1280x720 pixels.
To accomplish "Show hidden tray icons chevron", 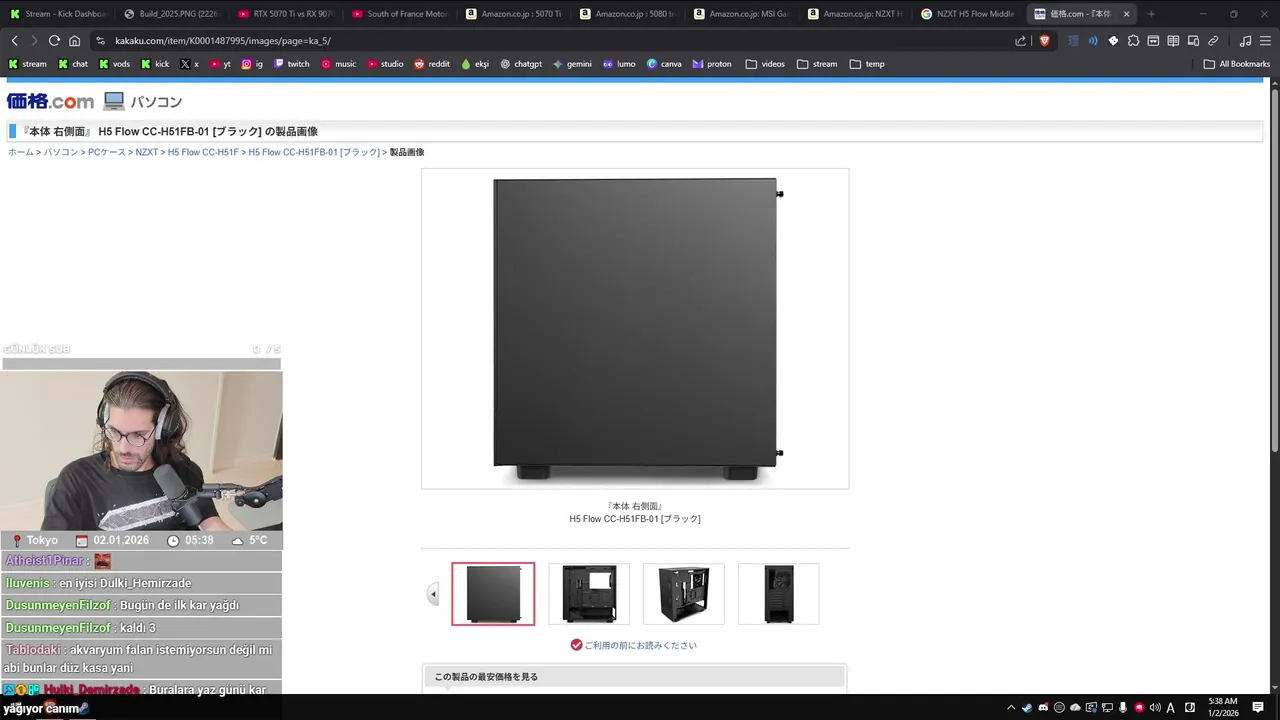I will coord(1011,707).
